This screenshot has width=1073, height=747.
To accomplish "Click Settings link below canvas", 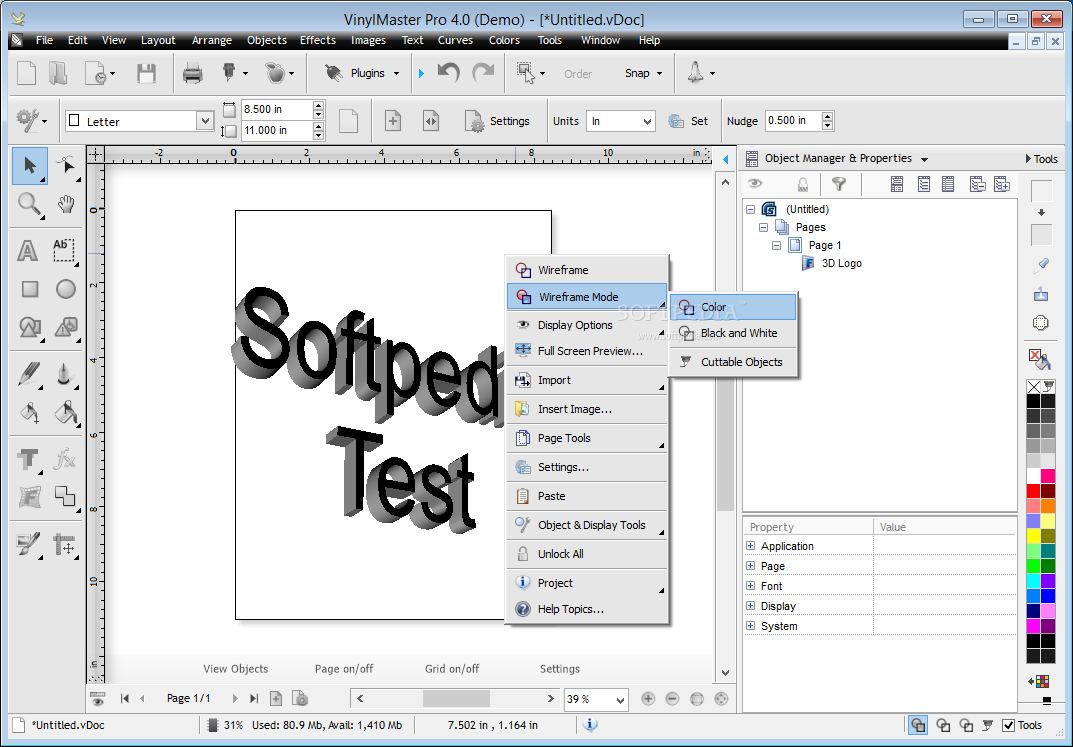I will click(559, 668).
